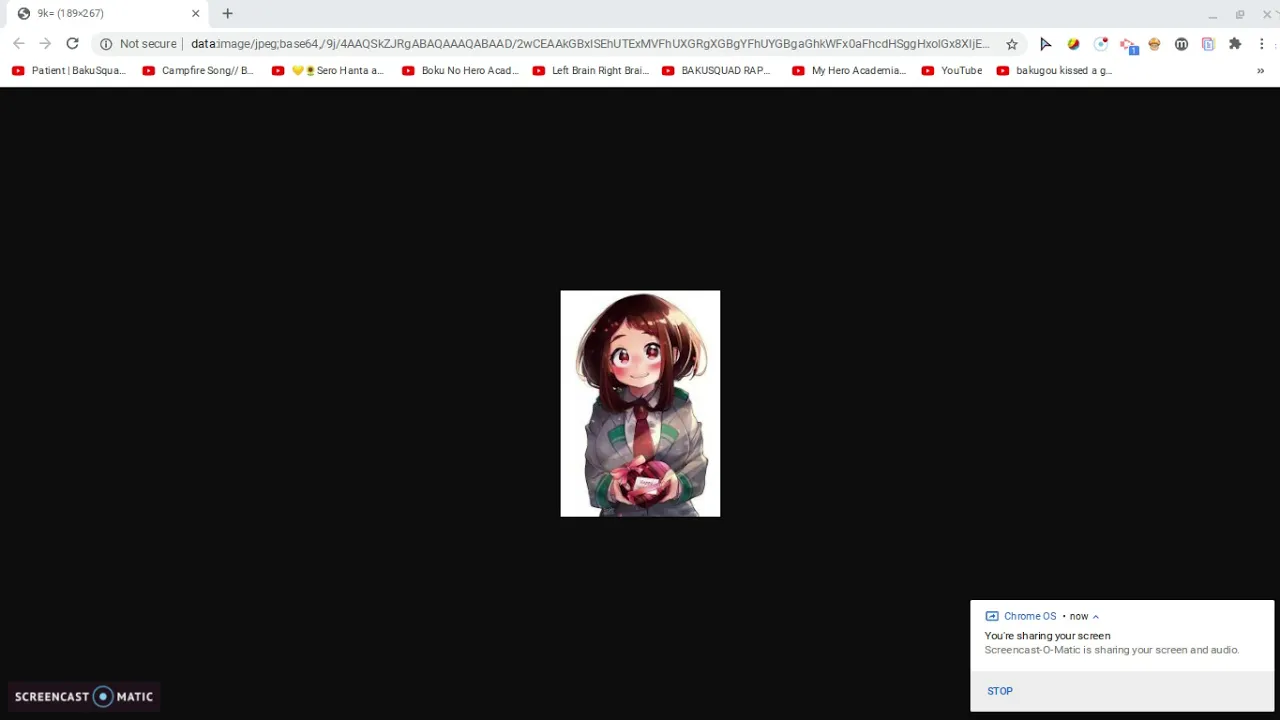Open the Screencast-O-Matic recorder extension icon

point(1101,44)
